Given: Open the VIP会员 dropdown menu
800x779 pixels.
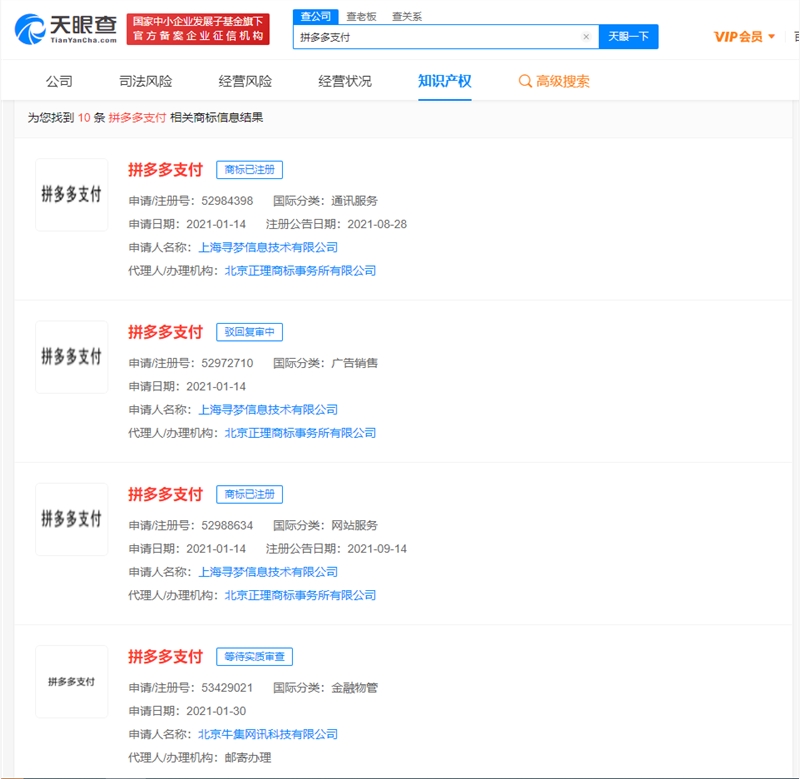Looking at the screenshot, I should (x=744, y=37).
